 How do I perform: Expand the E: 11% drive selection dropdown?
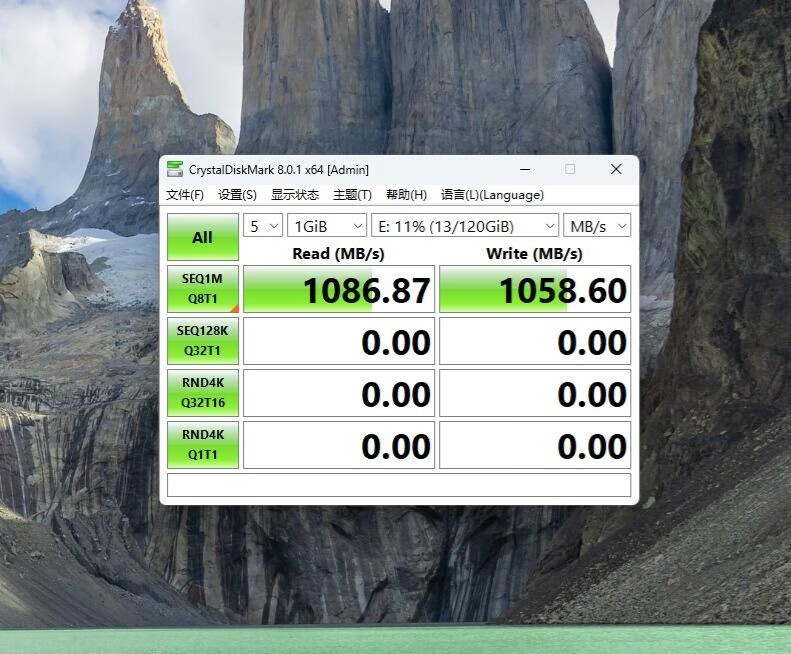465,226
